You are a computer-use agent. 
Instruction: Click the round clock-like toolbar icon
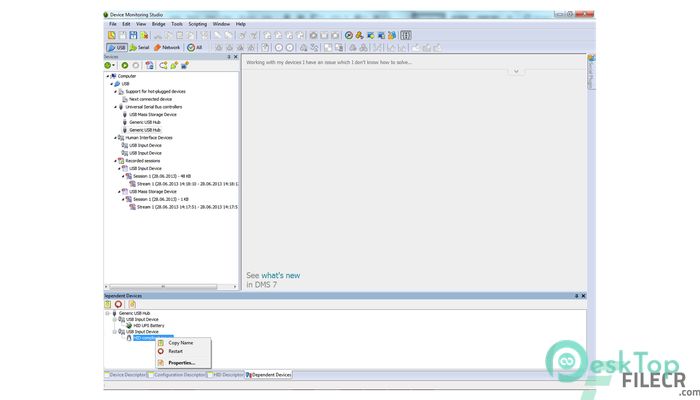click(349, 35)
